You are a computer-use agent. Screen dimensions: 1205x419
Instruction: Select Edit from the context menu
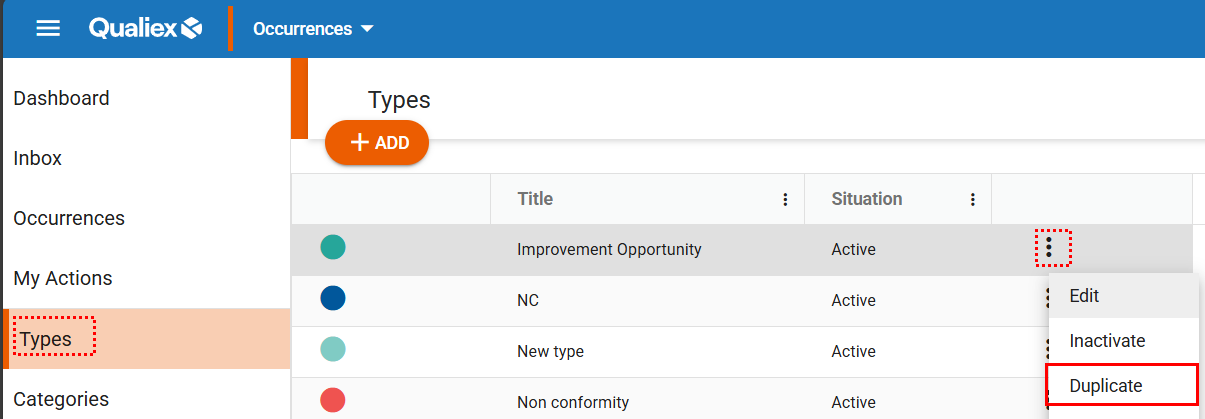click(x=1084, y=296)
